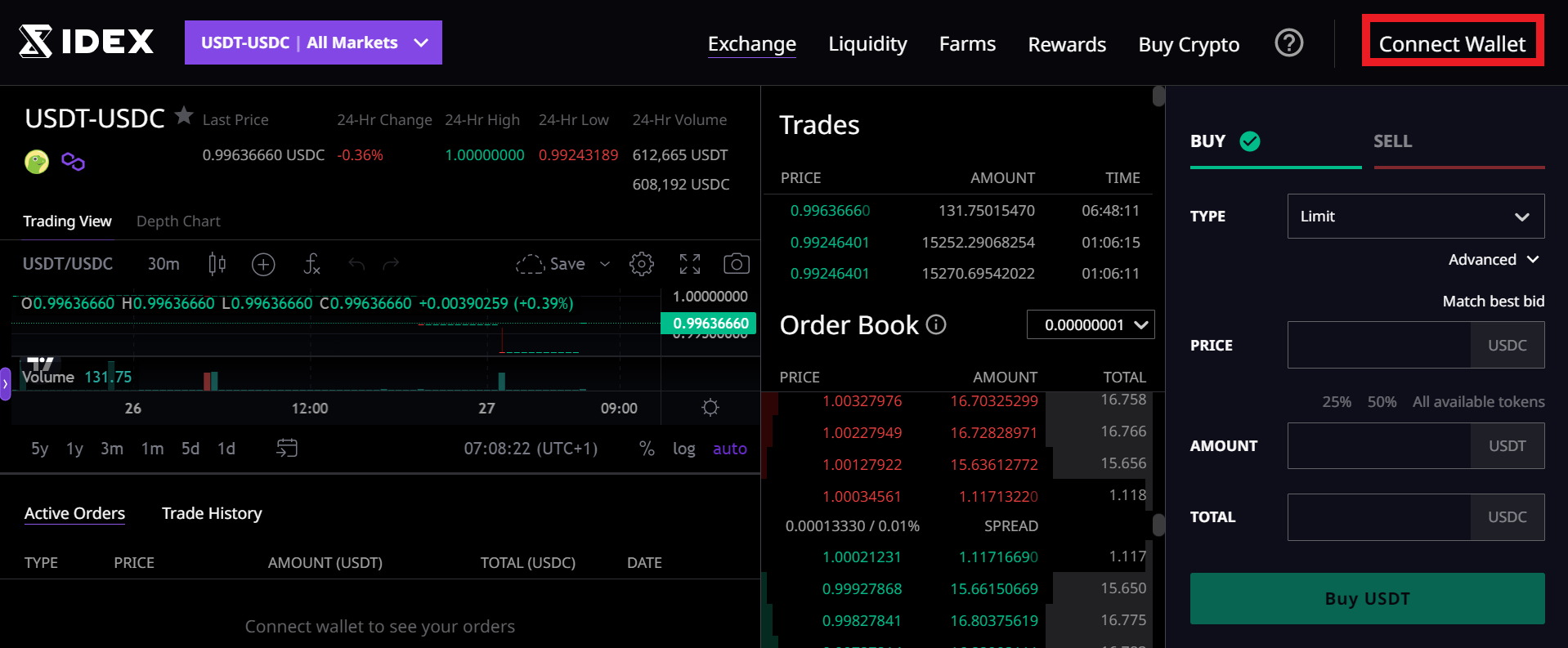Take a chart snapshot with camera icon

[x=737, y=264]
